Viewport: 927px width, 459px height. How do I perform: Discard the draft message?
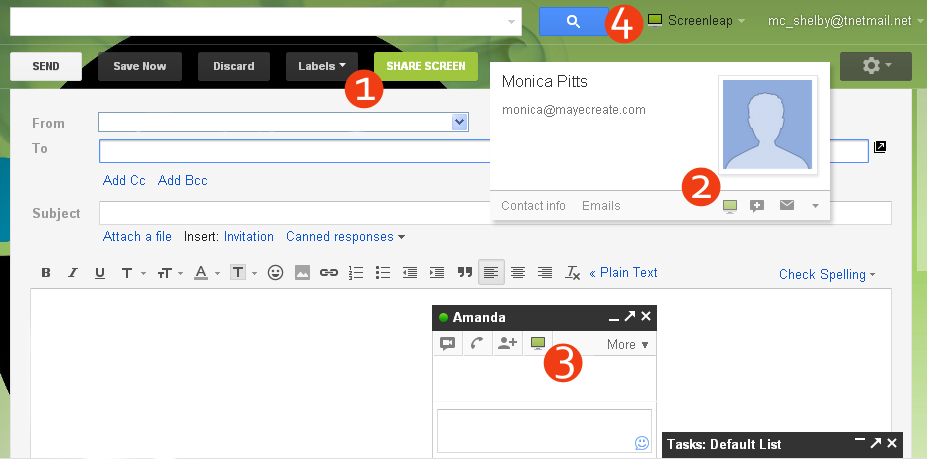[x=234, y=66]
